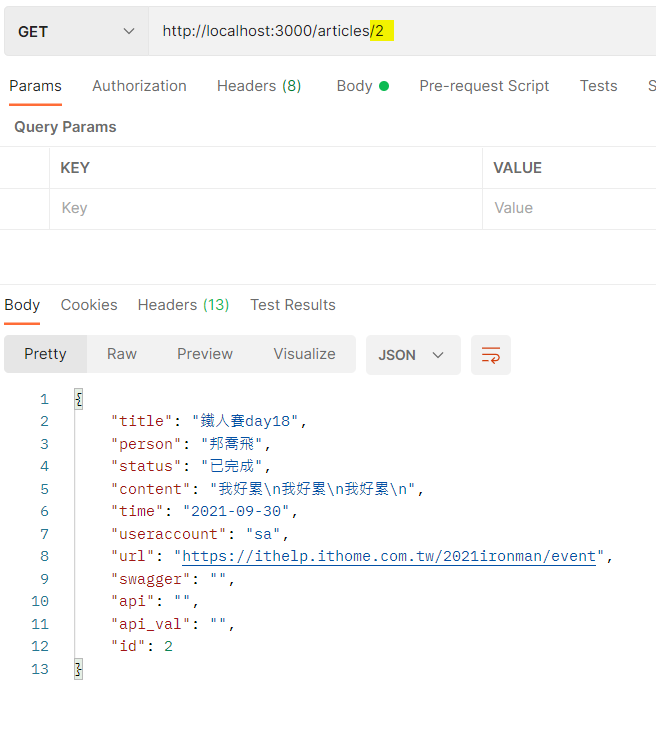Switch to the Authorization tab
Viewport: 656px width, 734px height.
point(139,86)
